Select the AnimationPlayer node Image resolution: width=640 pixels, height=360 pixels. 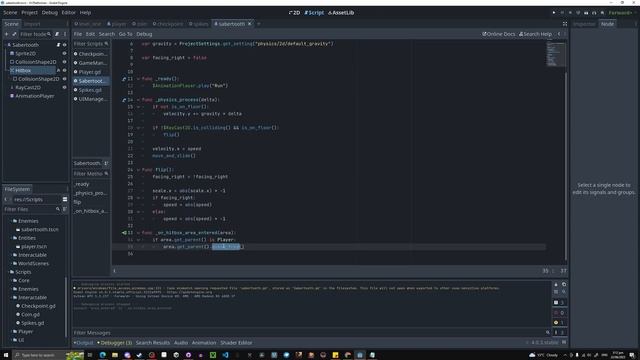(x=34, y=96)
